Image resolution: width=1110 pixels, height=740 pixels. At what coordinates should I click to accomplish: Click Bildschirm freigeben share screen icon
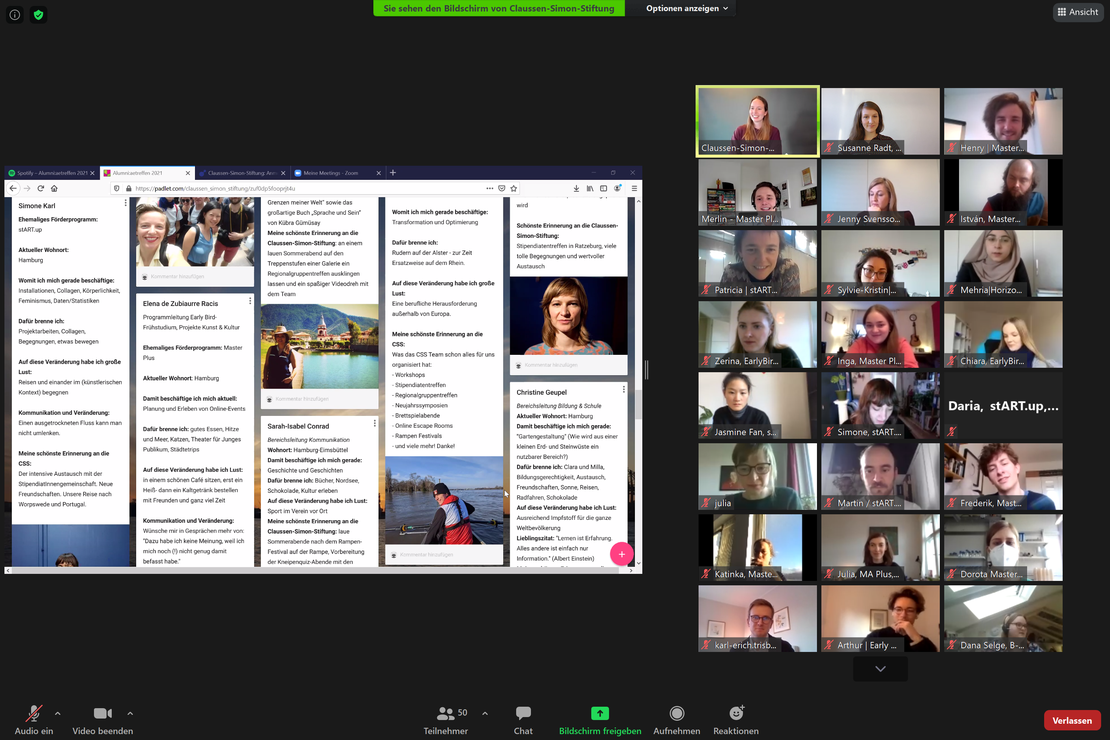[600, 713]
